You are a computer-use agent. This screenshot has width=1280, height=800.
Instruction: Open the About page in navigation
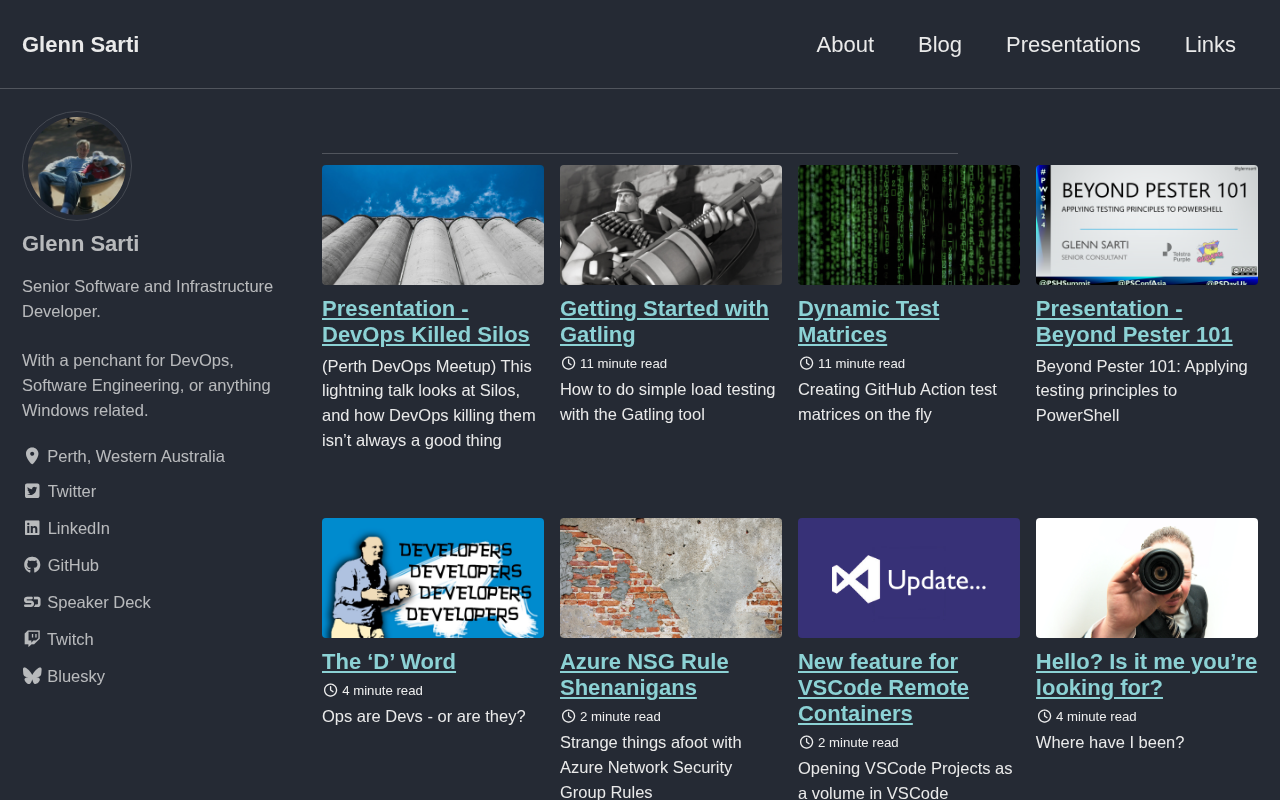(x=845, y=45)
